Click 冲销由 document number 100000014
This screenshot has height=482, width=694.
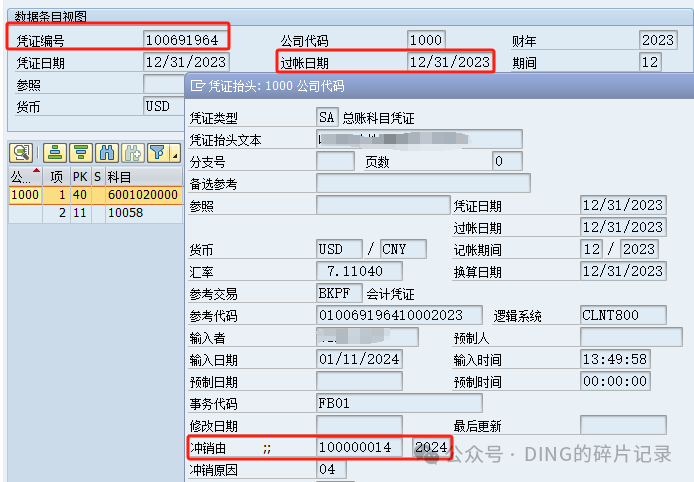click(359, 447)
